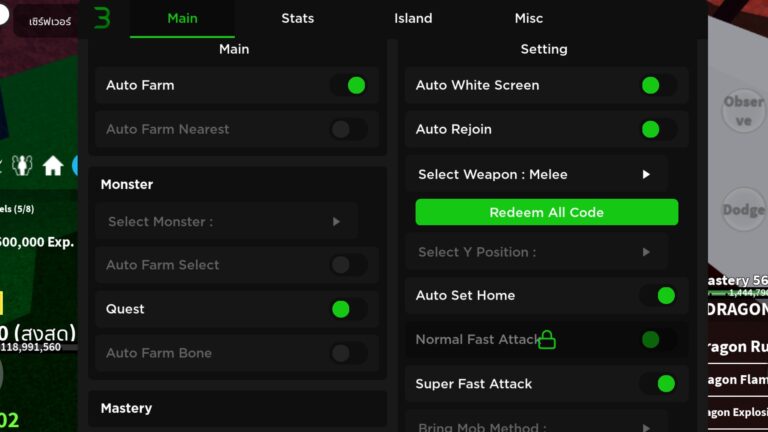Click the green lock on Normal Fast Attack

pyautogui.click(x=547, y=339)
